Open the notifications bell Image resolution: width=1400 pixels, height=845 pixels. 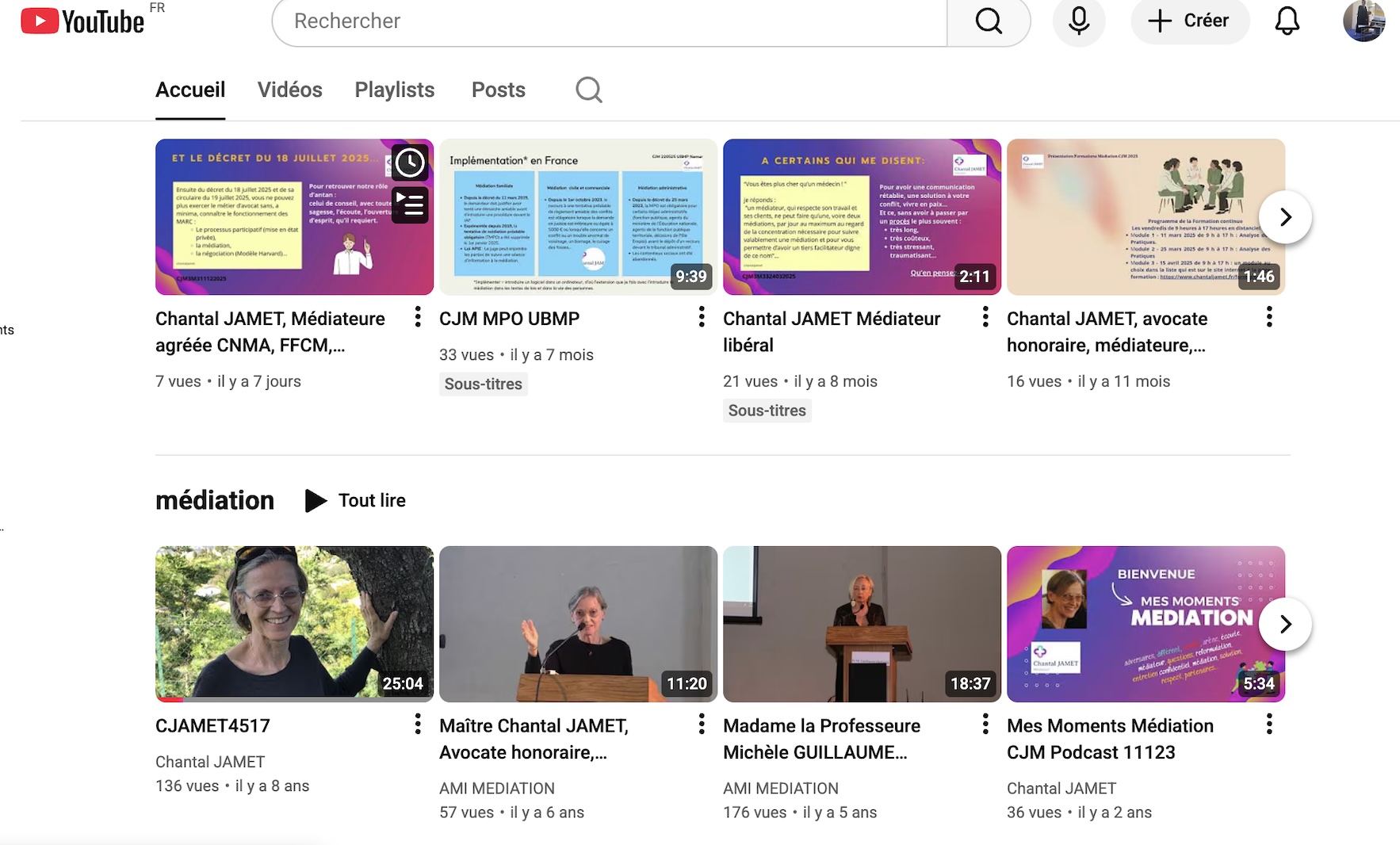(1287, 21)
